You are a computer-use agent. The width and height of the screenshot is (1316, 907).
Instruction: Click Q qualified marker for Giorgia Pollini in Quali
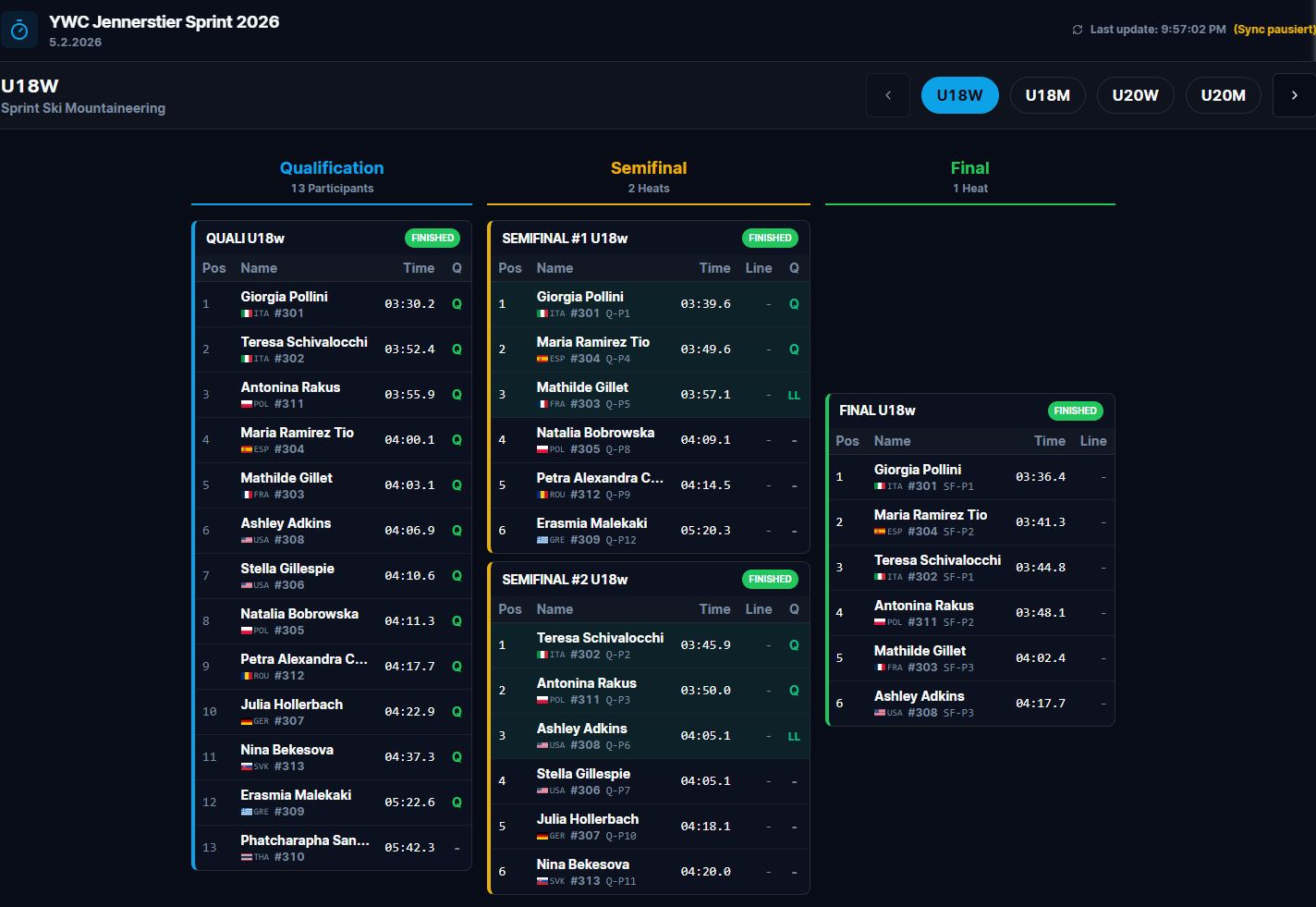(457, 304)
